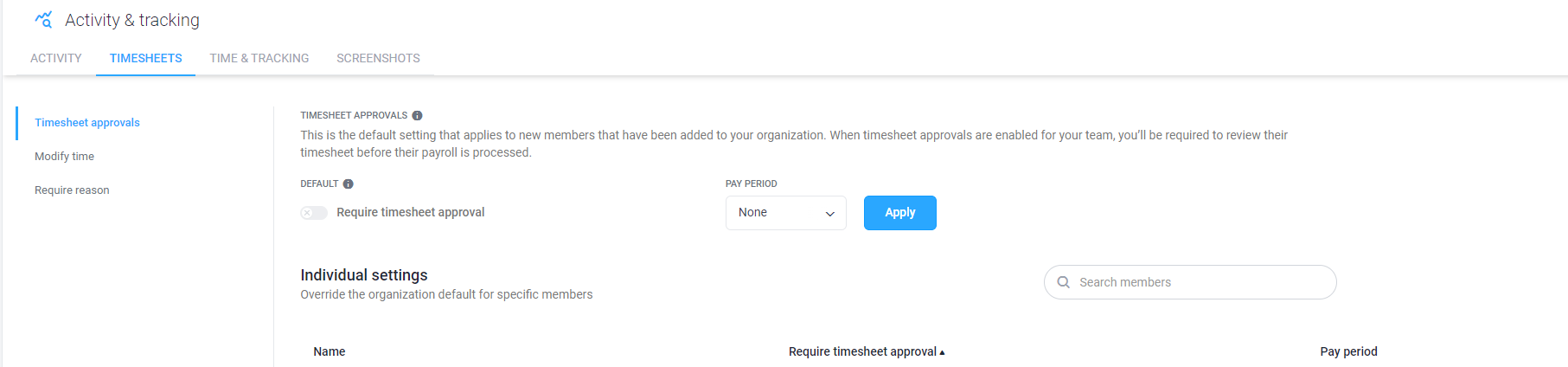Select the Timesheets tab
Image resolution: width=1568 pixels, height=367 pixels.
[x=145, y=58]
